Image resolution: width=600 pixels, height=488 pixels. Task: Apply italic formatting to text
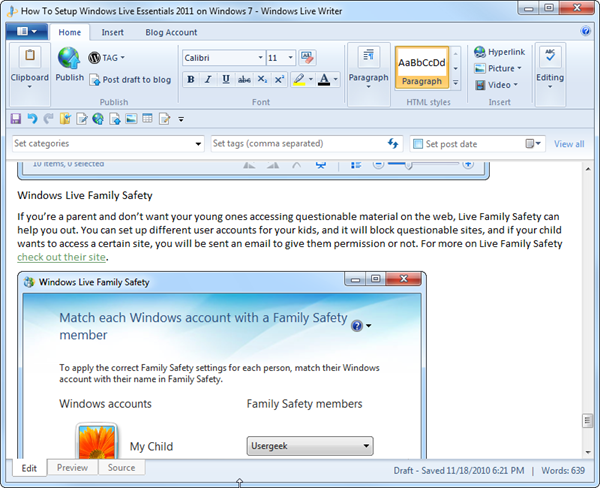pyautogui.click(x=209, y=79)
